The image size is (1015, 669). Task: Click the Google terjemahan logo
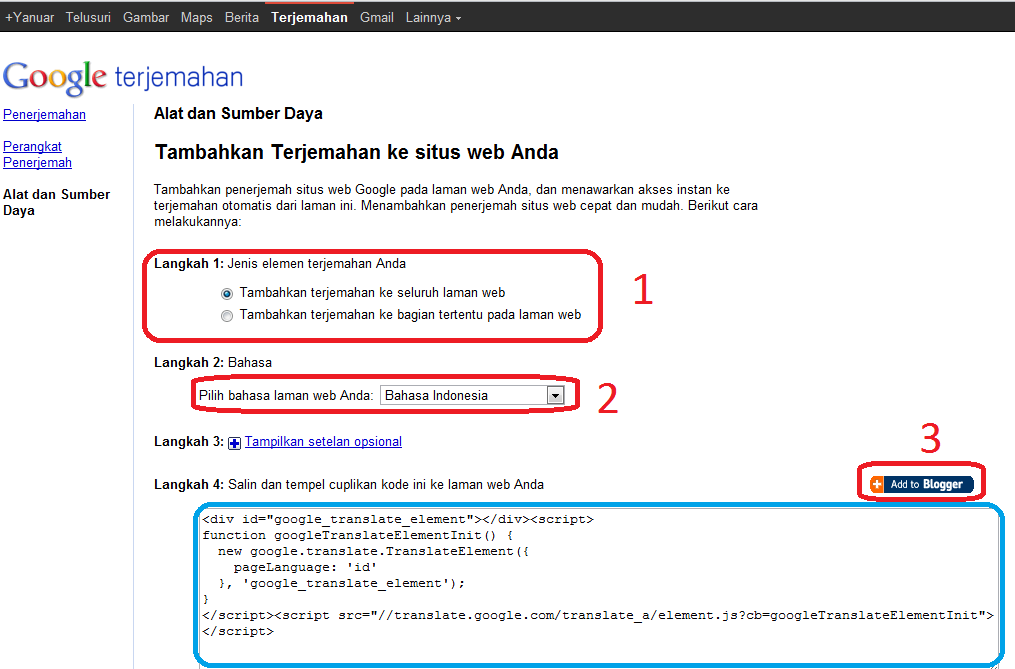(123, 78)
